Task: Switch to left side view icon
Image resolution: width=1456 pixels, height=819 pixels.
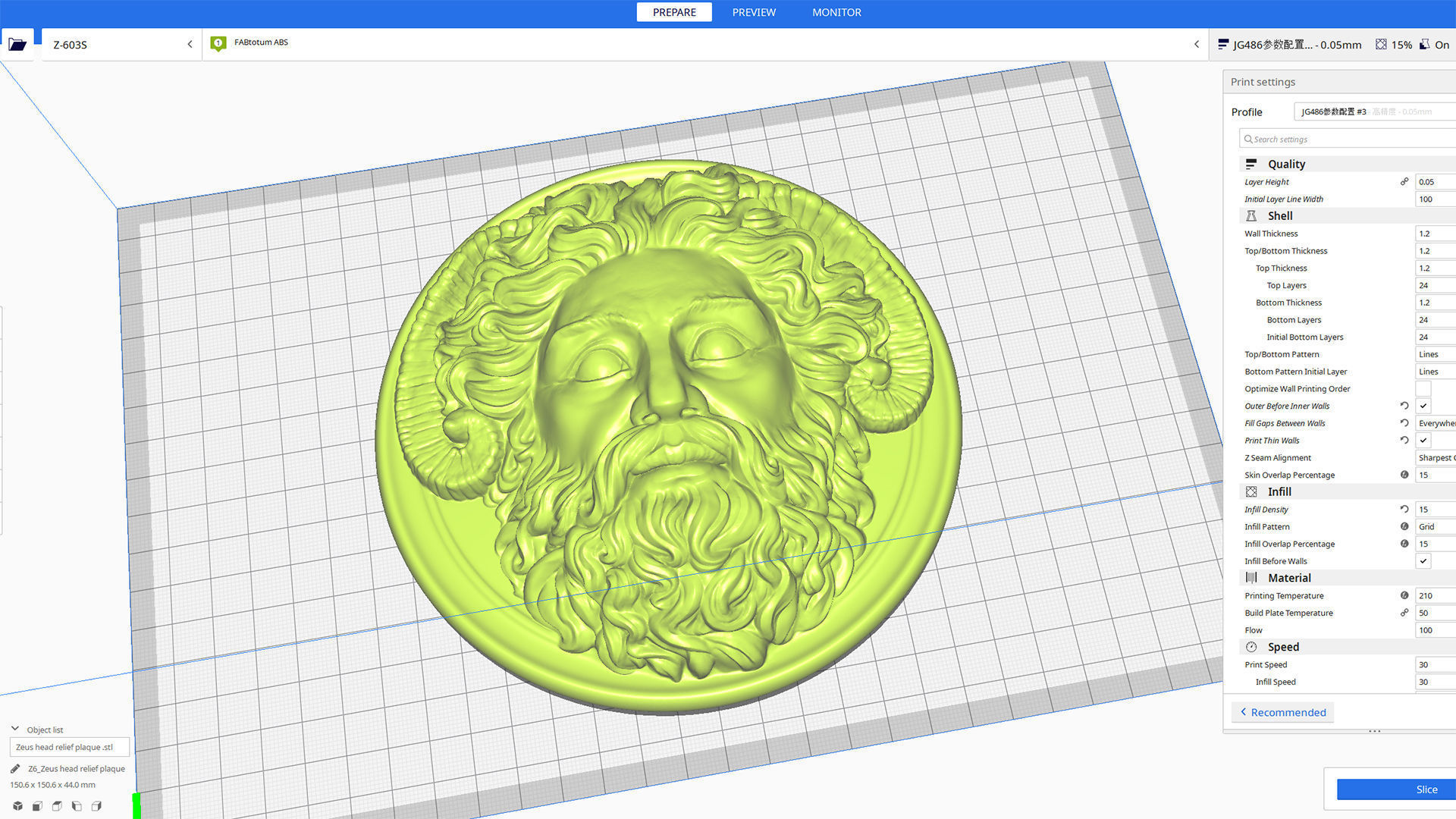Action: [77, 806]
